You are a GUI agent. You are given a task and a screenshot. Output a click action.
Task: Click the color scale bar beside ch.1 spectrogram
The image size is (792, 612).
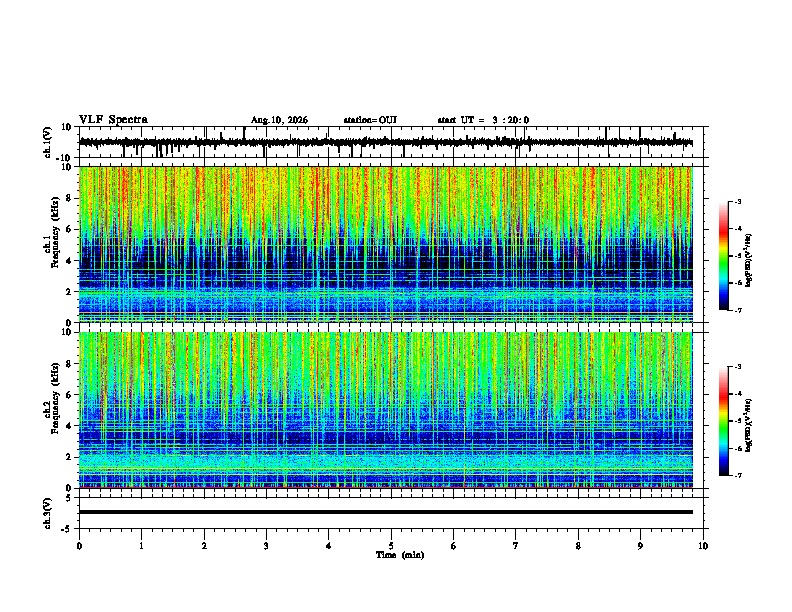coord(724,256)
